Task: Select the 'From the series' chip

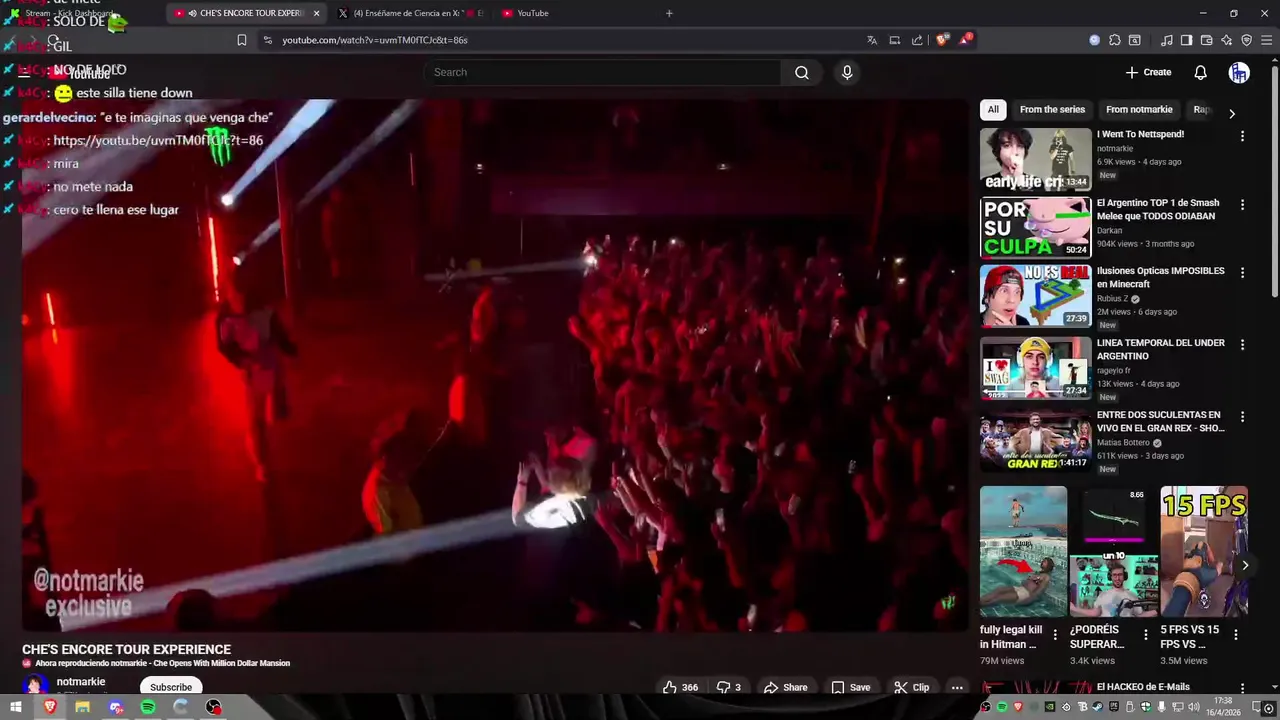Action: point(1052,110)
